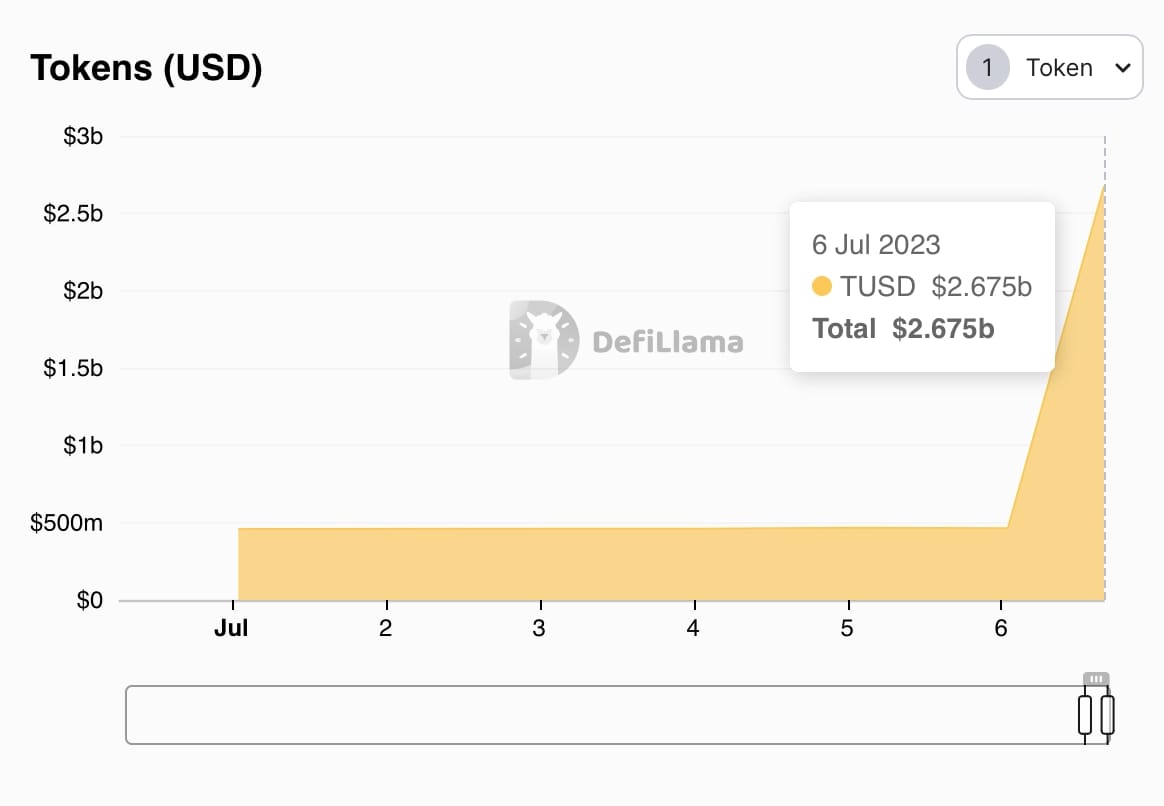Select the Tokens (USD) chart title

(x=146, y=67)
